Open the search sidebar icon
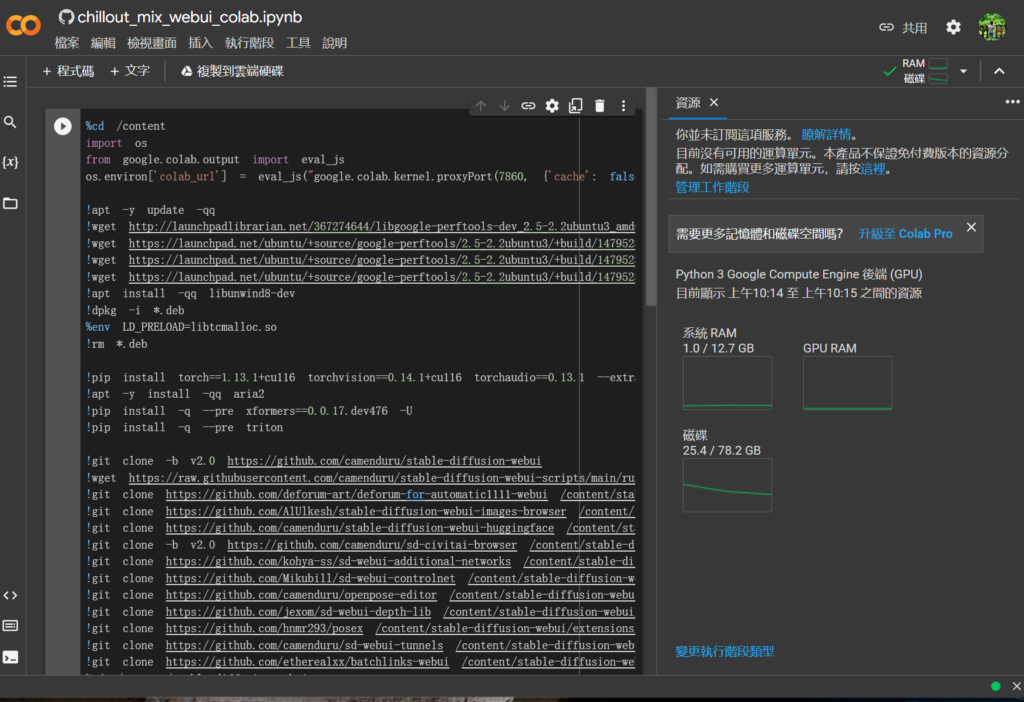 coord(10,122)
